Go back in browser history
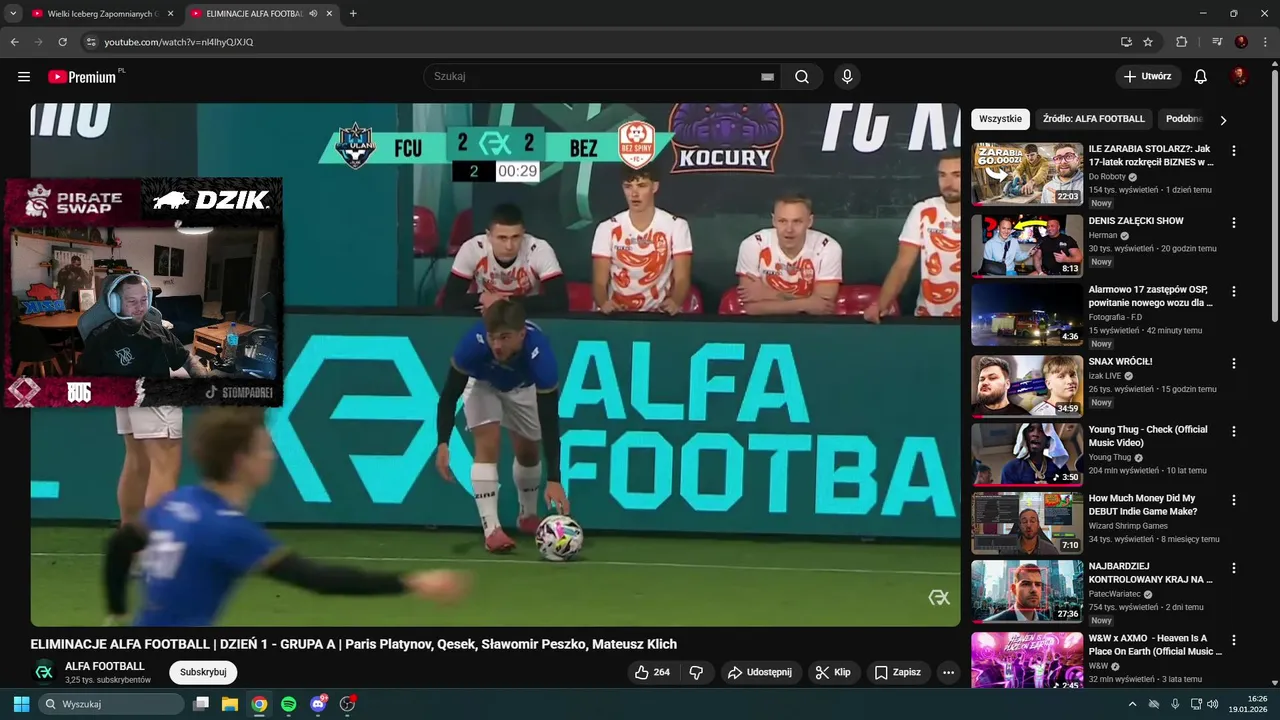Image resolution: width=1280 pixels, height=720 pixels. tap(15, 42)
